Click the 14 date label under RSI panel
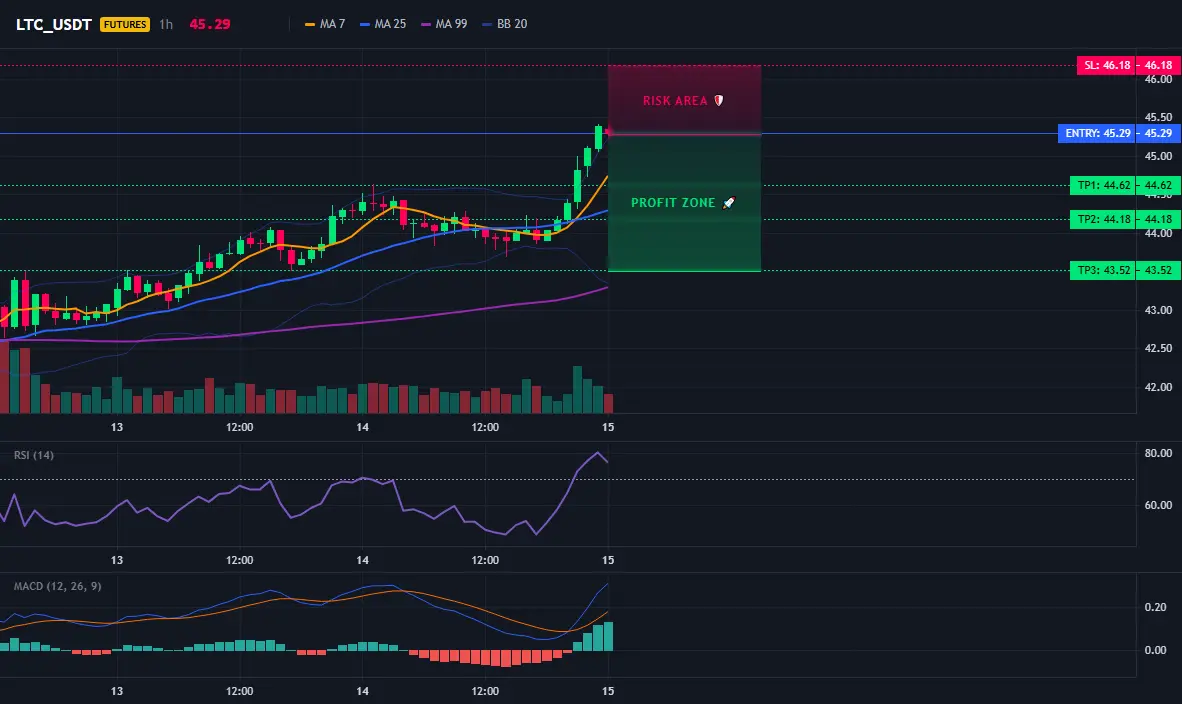Screen dimensions: 1182x704 (x=363, y=560)
